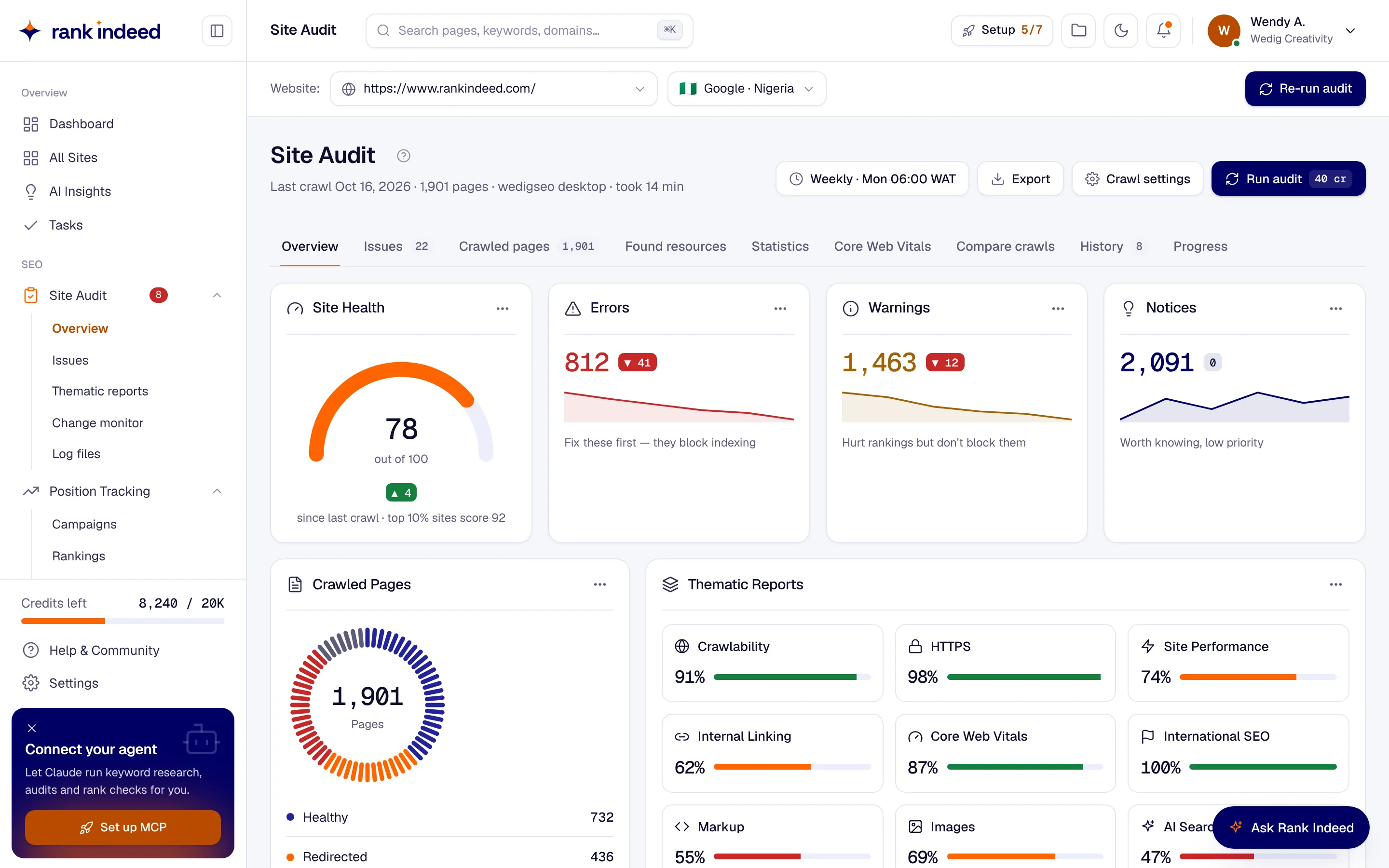The height and width of the screenshot is (868, 1389).
Task: Click the Tasks checkmark icon
Action: (x=30, y=225)
